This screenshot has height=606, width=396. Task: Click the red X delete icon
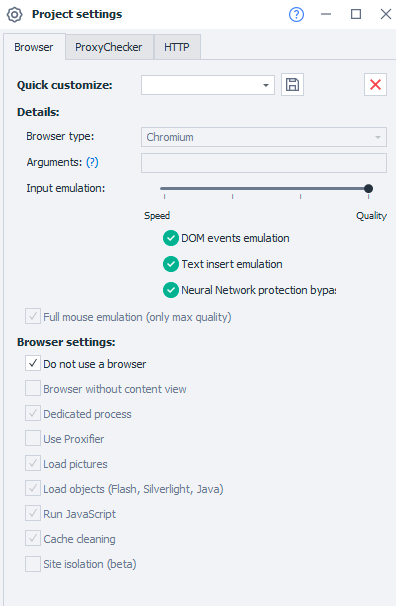[x=375, y=85]
